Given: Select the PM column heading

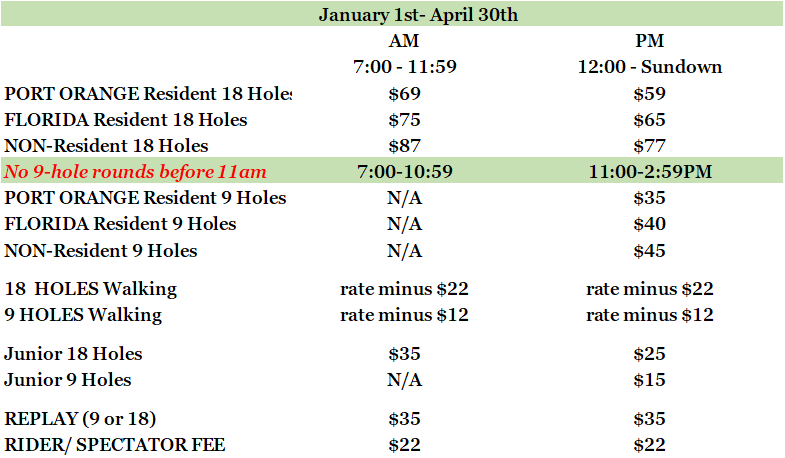Looking at the screenshot, I should pyautogui.click(x=649, y=42).
